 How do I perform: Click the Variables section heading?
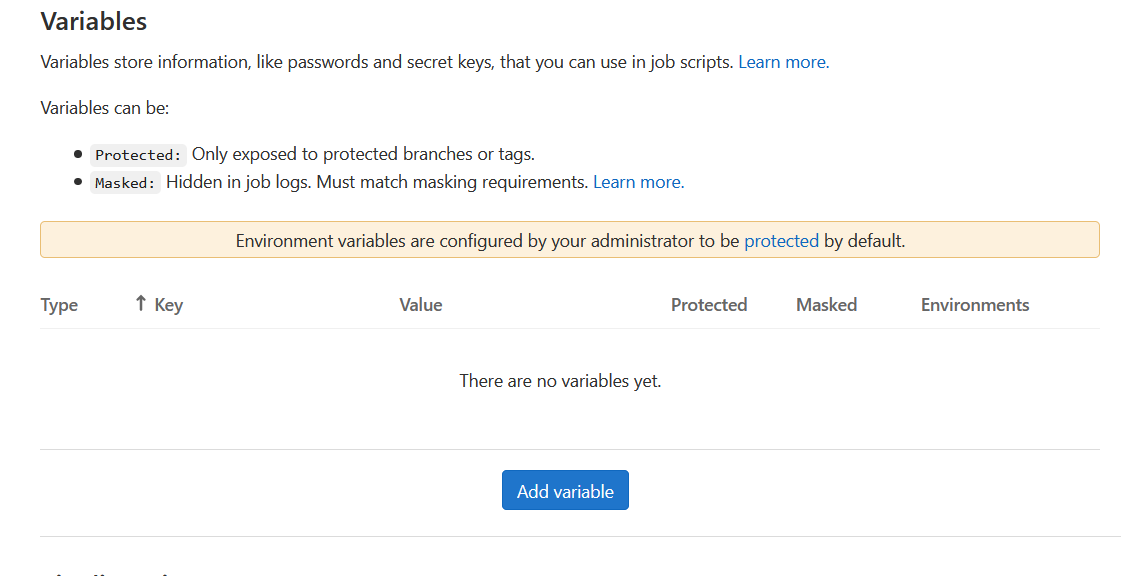(94, 21)
